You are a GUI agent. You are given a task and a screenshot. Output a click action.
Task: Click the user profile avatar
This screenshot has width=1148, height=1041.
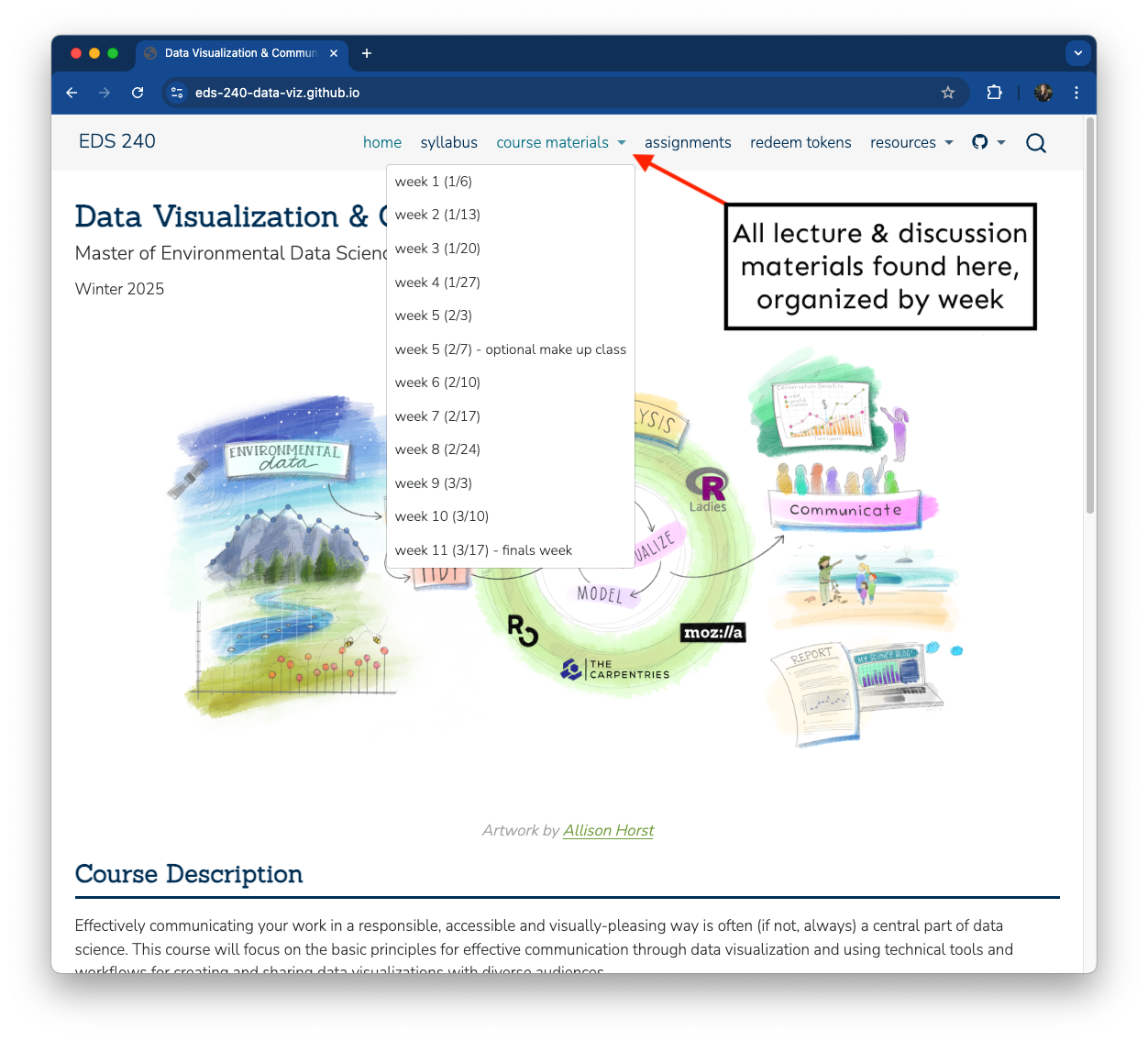[x=1043, y=93]
